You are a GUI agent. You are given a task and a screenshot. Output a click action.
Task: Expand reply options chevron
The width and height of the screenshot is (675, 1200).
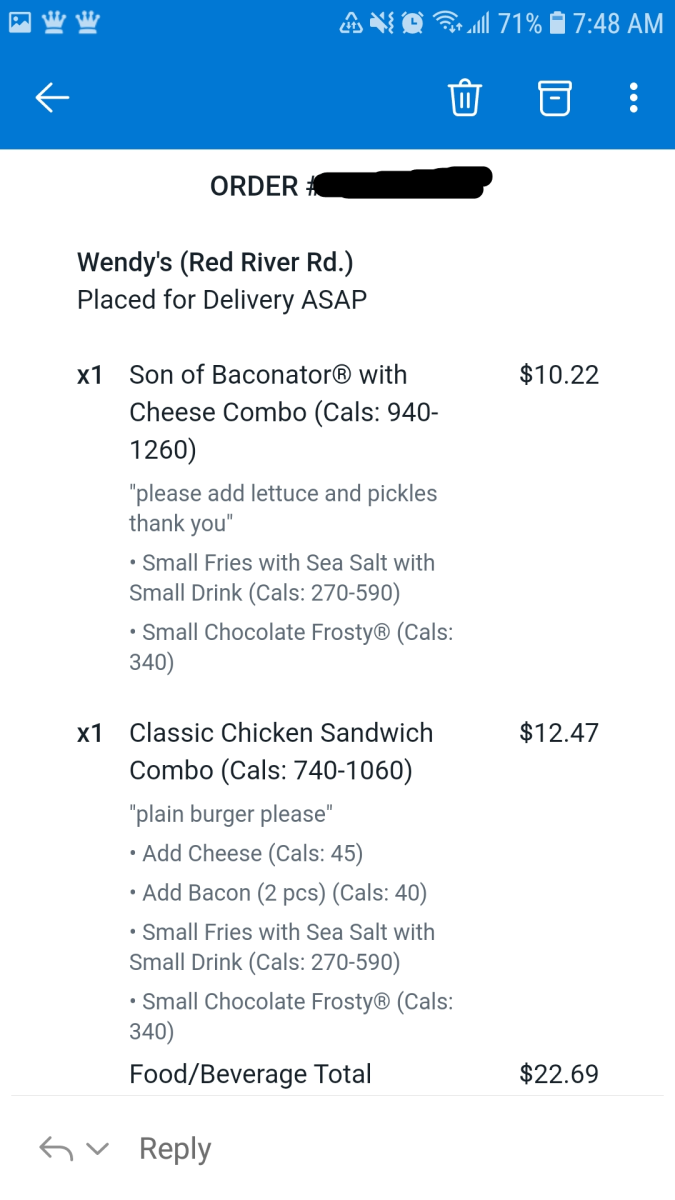pyautogui.click(x=97, y=1149)
